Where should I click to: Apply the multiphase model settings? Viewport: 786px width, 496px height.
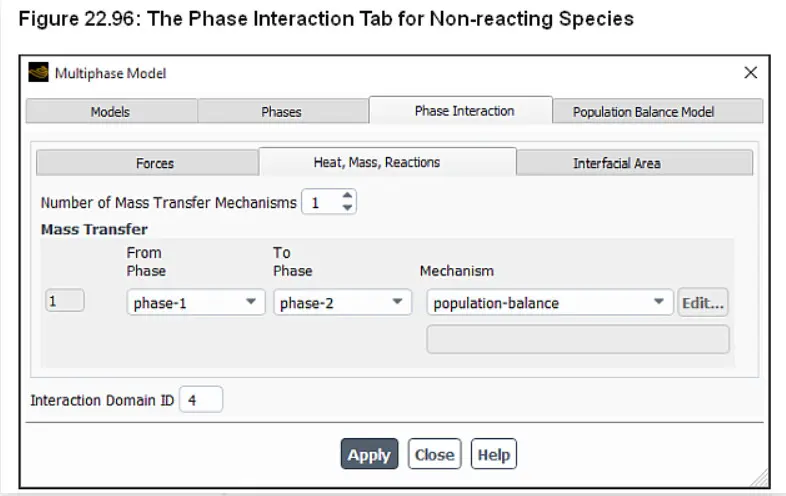(369, 454)
